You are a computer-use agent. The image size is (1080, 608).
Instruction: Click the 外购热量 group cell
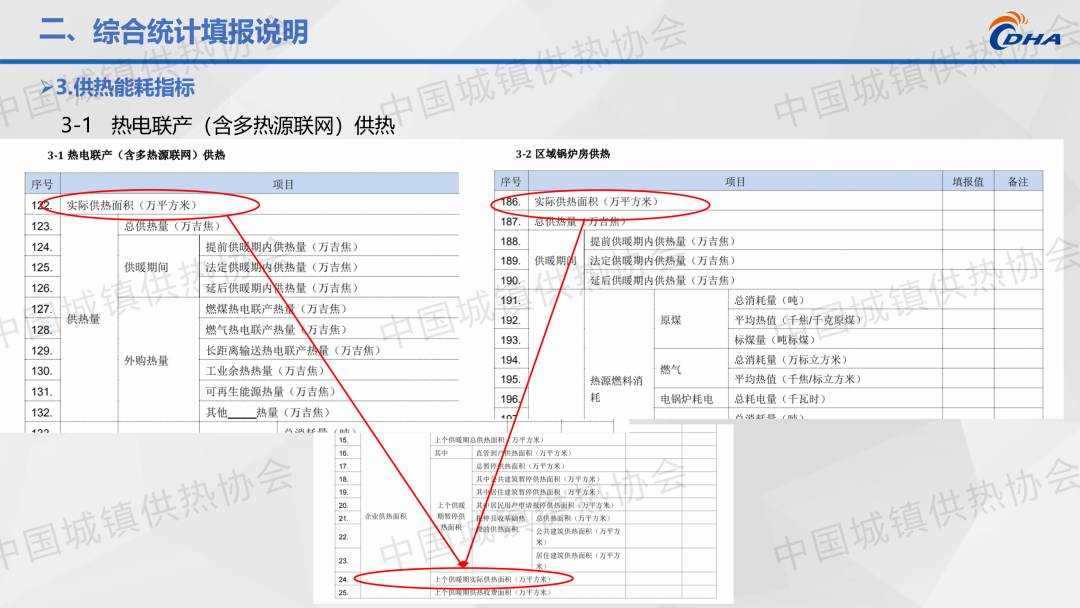point(146,360)
